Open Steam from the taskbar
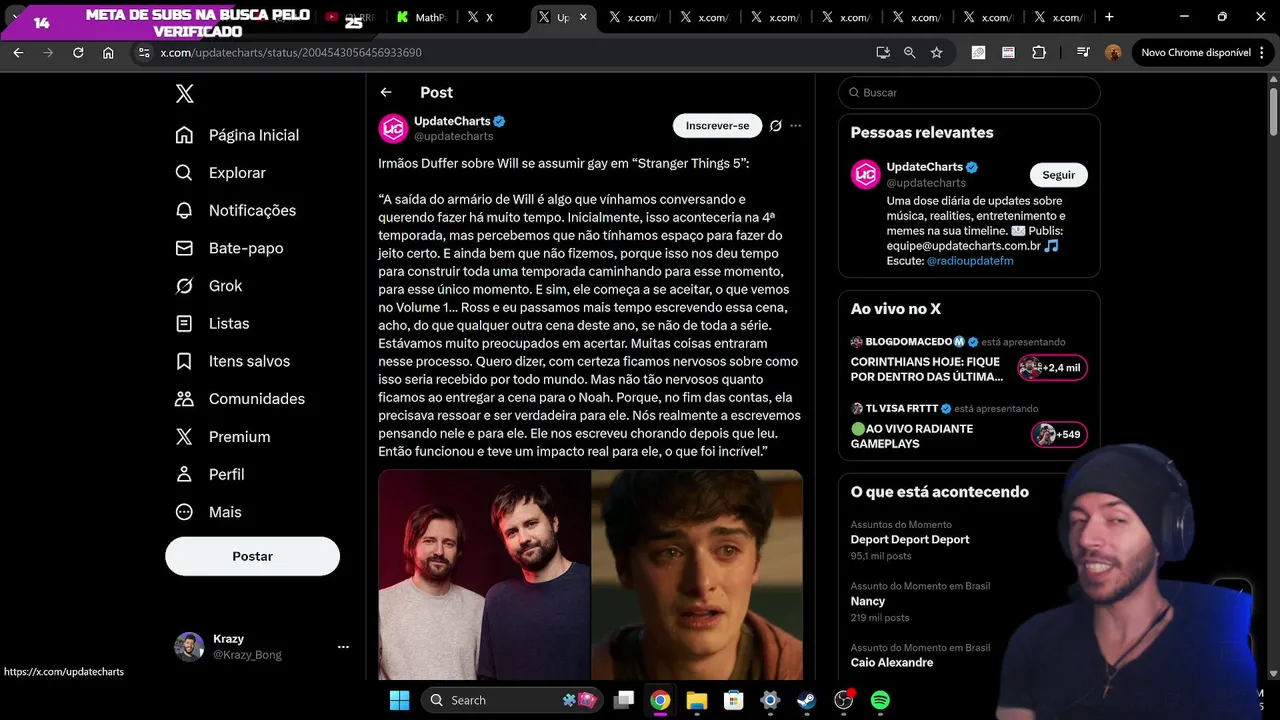 (x=807, y=700)
